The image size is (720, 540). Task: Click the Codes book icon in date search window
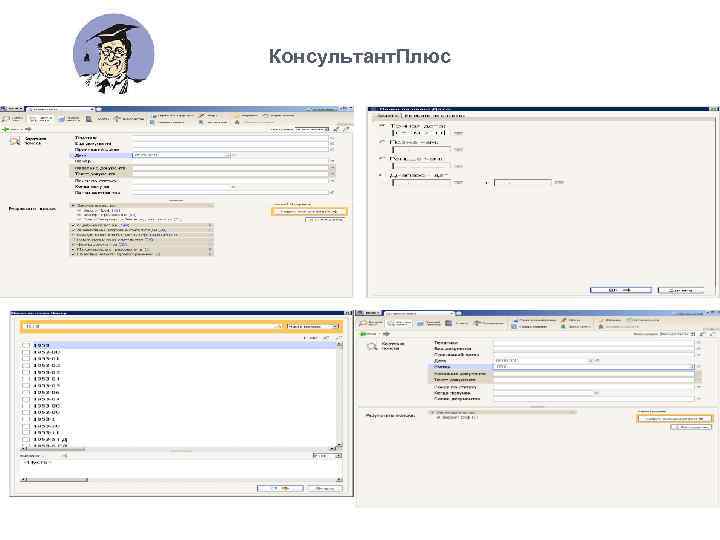coord(89,119)
